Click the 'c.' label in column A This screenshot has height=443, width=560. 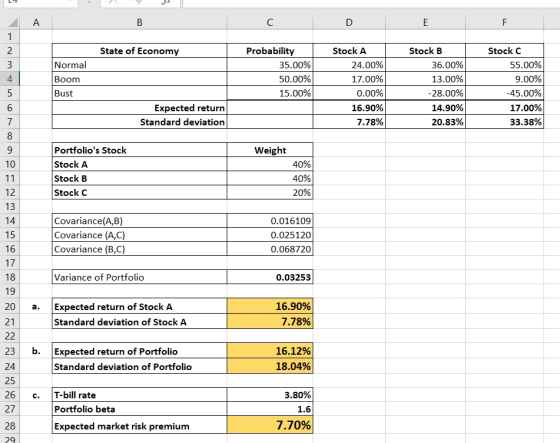pyautogui.click(x=36, y=395)
